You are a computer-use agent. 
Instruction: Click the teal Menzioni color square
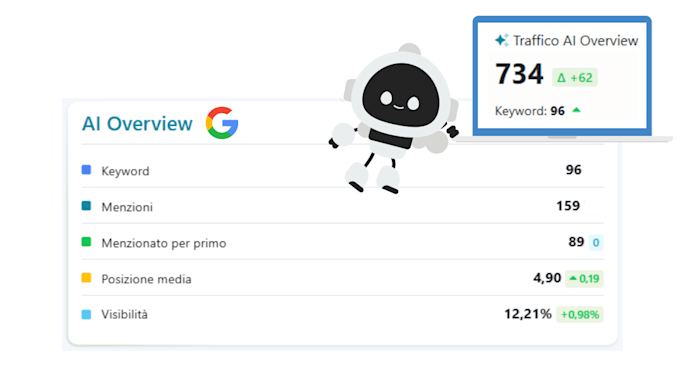(x=86, y=206)
